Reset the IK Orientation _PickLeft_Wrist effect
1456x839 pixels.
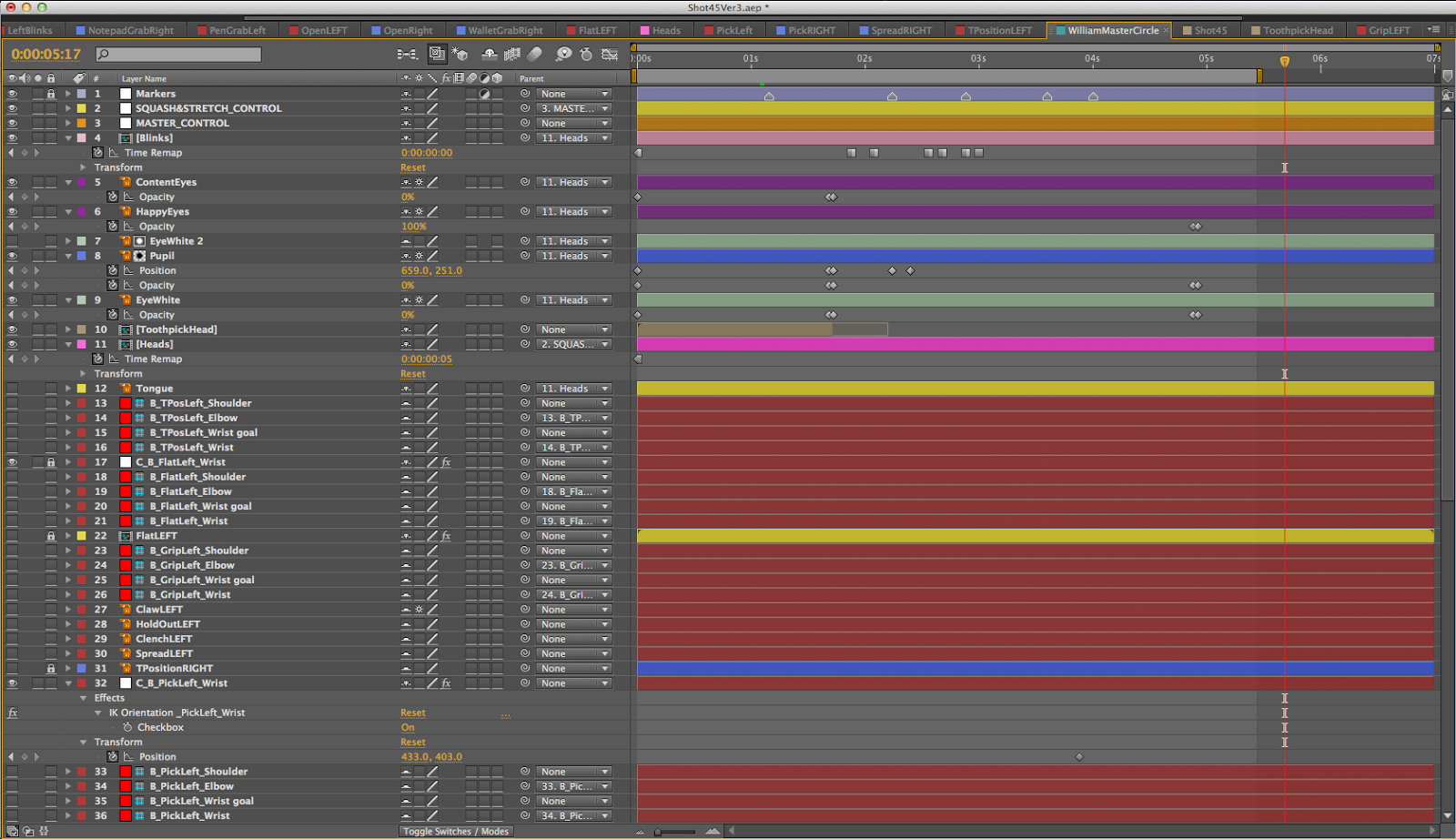click(413, 713)
